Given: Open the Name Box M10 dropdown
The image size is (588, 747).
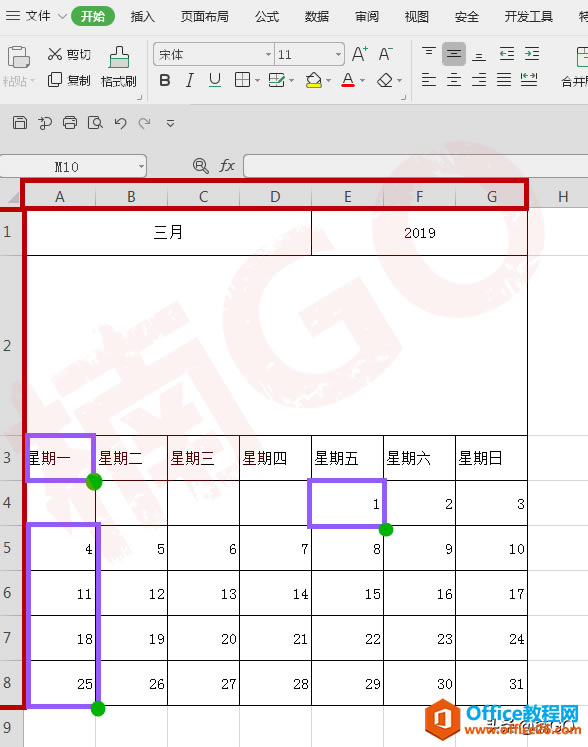Looking at the screenshot, I should click(x=142, y=167).
